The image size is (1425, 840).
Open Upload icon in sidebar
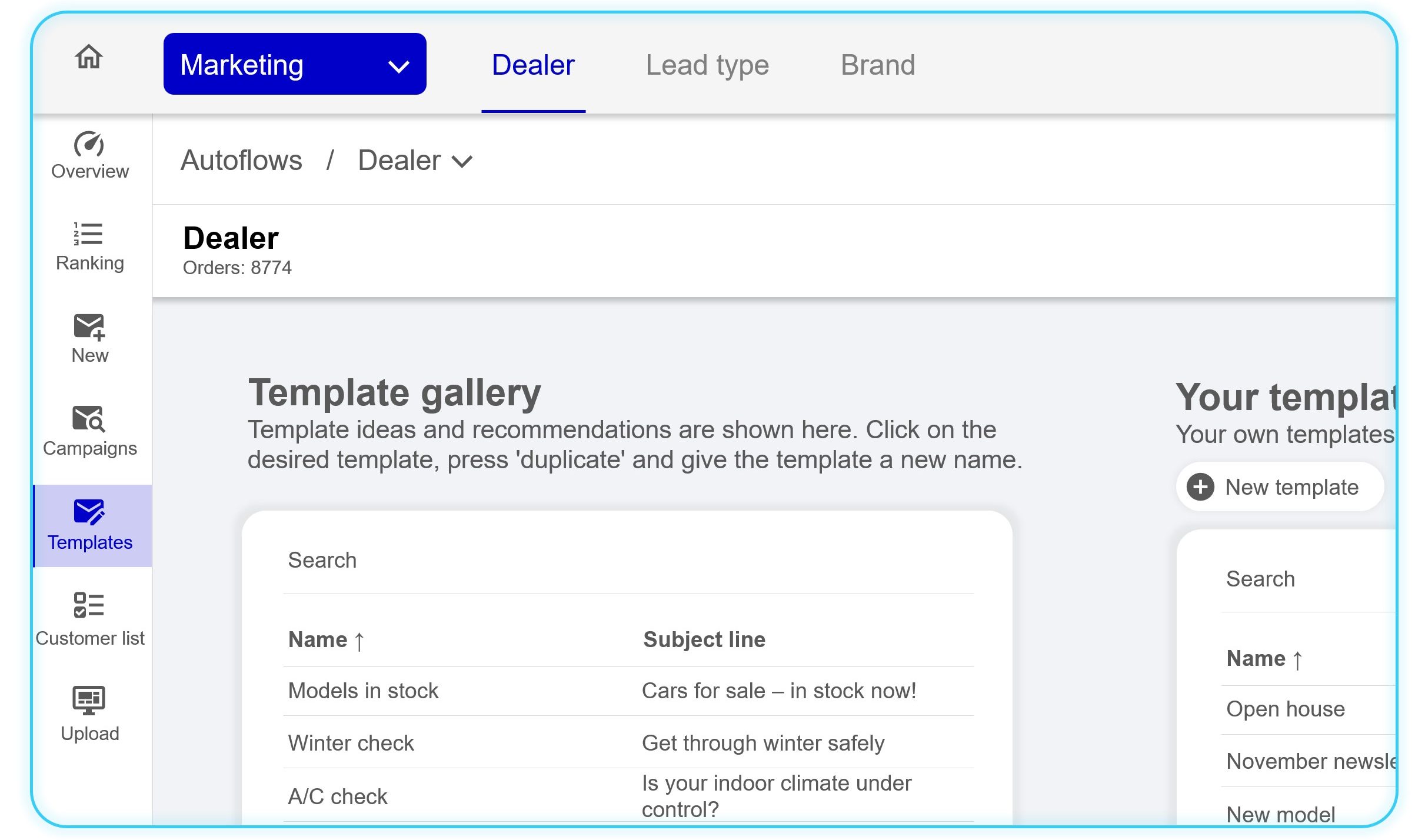pos(89,700)
